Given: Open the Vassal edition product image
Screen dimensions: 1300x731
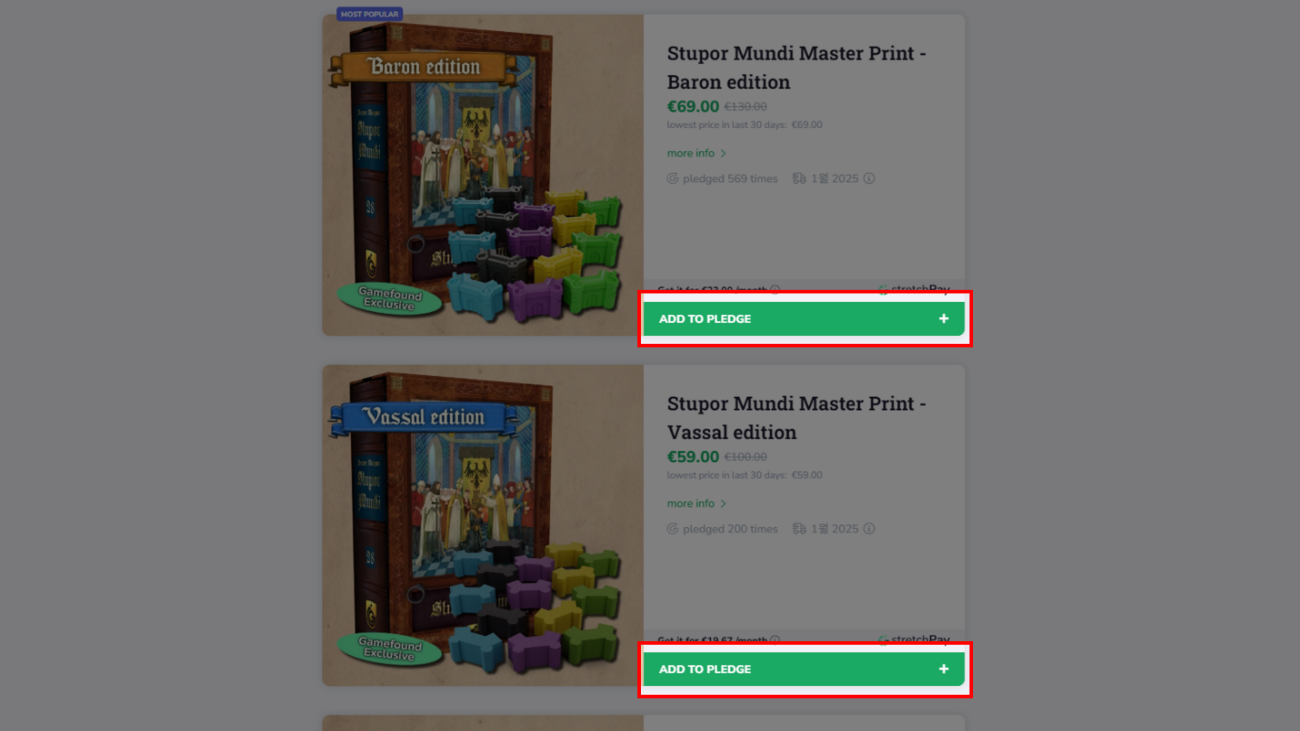Looking at the screenshot, I should click(483, 525).
